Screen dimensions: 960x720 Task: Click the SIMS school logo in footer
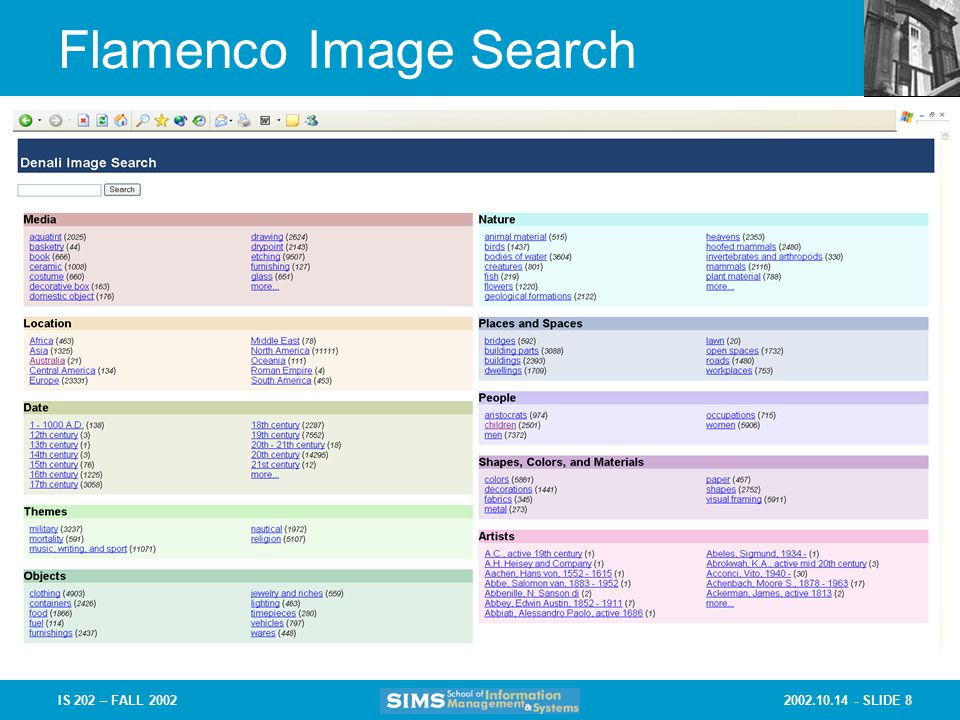tap(480, 700)
